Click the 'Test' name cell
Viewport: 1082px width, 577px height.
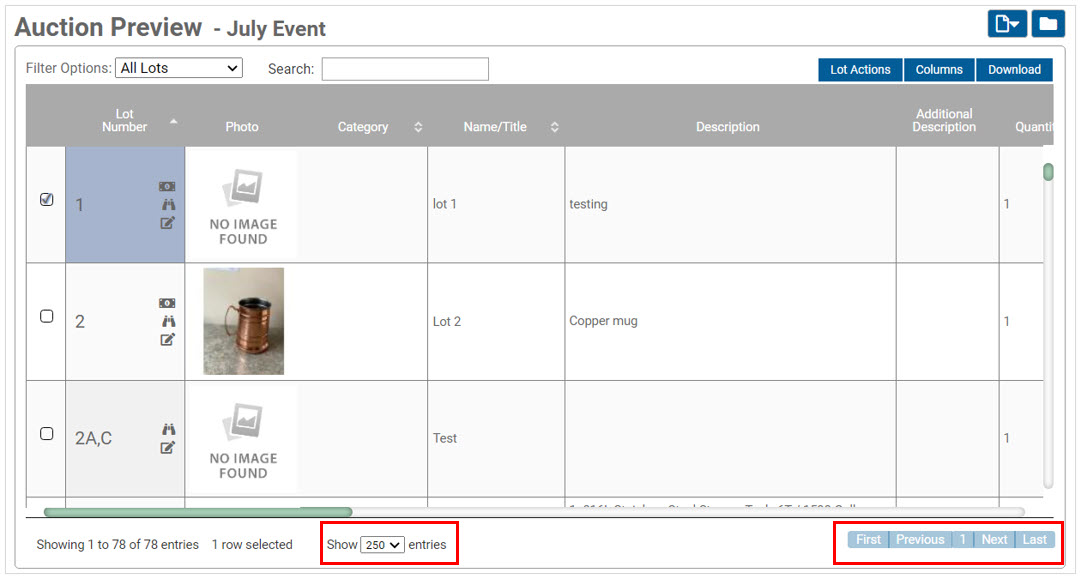point(444,438)
